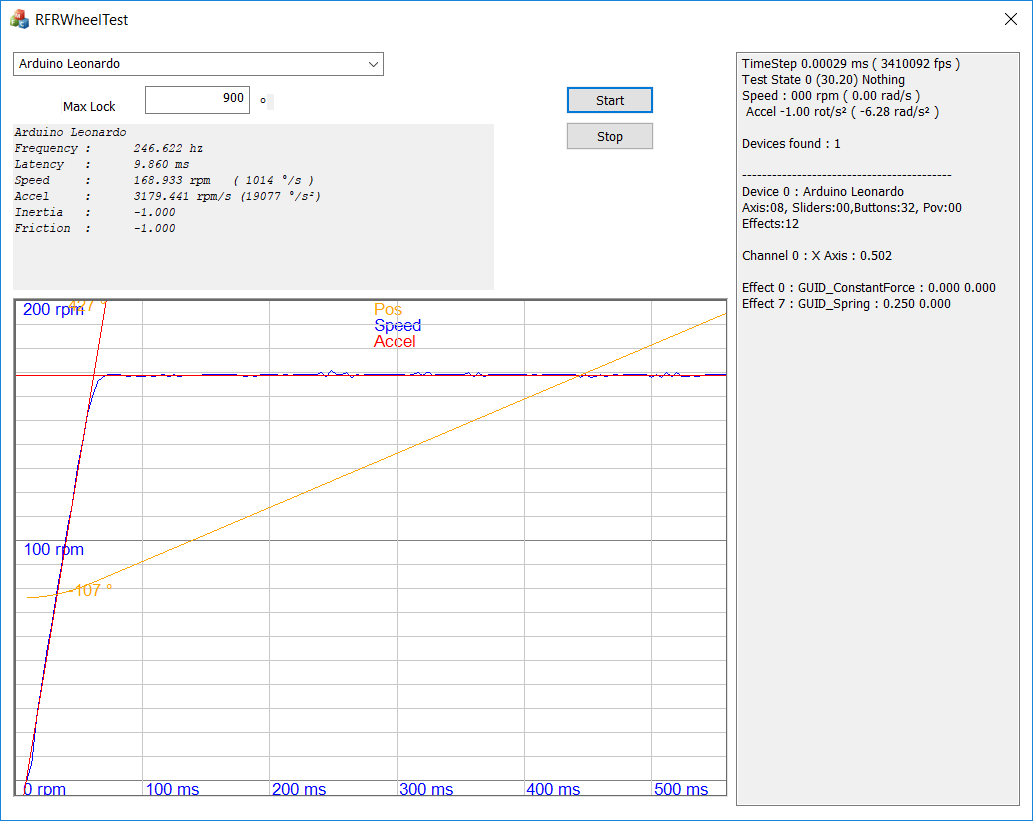The height and width of the screenshot is (821, 1033).
Task: Click the 100 rpm axis label
Action: 54,550
